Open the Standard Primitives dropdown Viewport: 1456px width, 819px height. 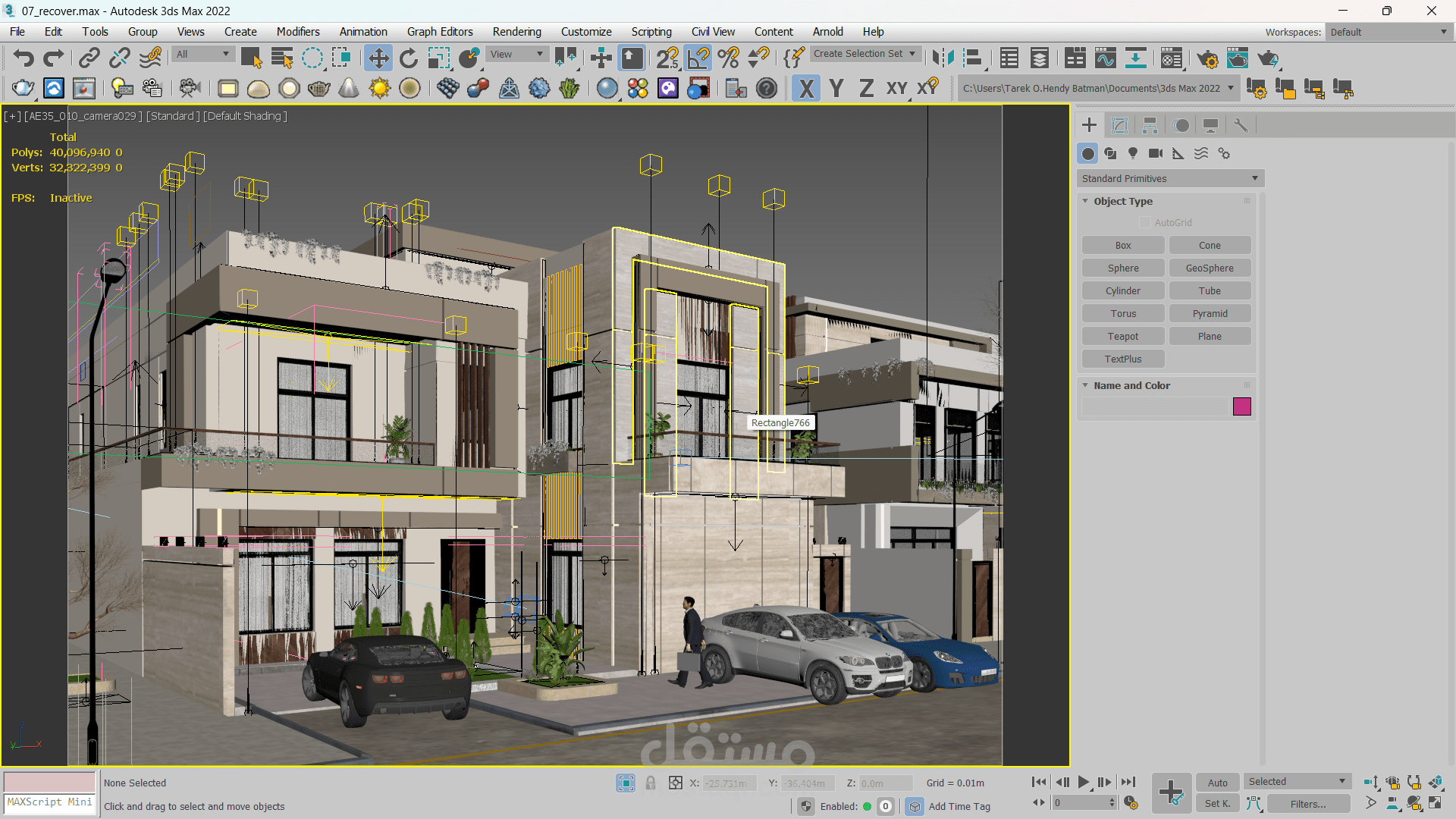[1169, 178]
